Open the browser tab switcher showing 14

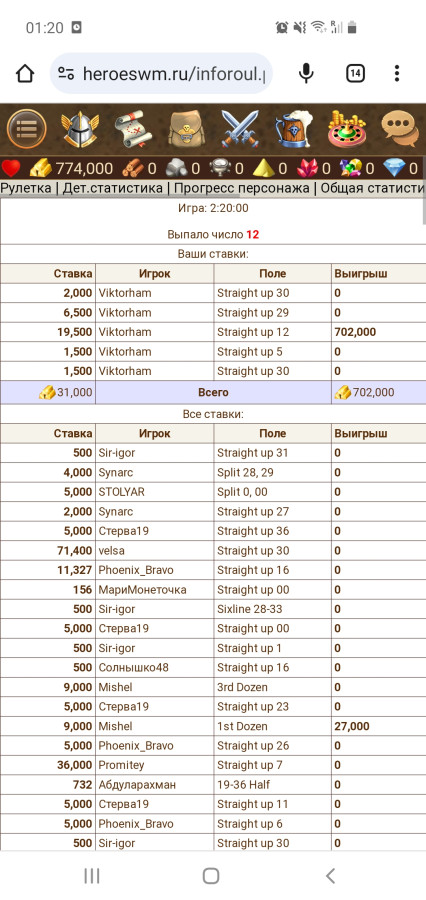click(x=355, y=73)
